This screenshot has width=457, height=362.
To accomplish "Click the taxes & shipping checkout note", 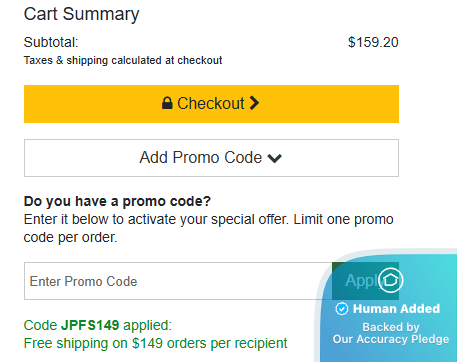I will click(x=123, y=60).
